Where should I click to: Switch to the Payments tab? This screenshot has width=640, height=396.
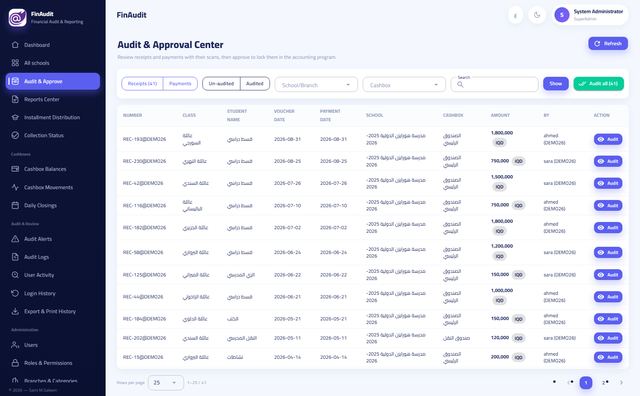(180, 84)
